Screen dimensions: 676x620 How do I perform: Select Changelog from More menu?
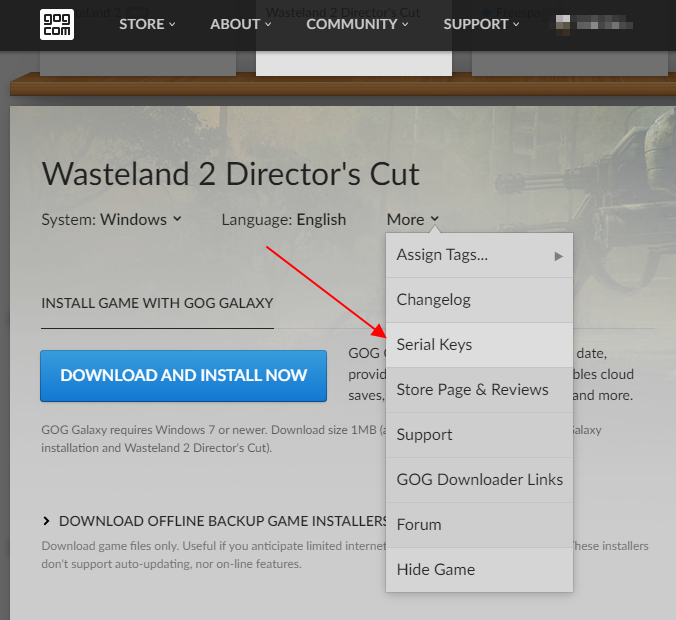(479, 300)
